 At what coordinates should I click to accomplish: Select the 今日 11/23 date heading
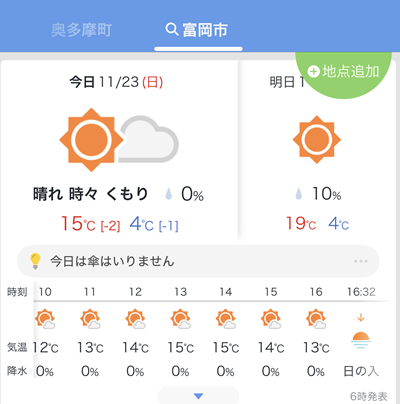(x=116, y=82)
